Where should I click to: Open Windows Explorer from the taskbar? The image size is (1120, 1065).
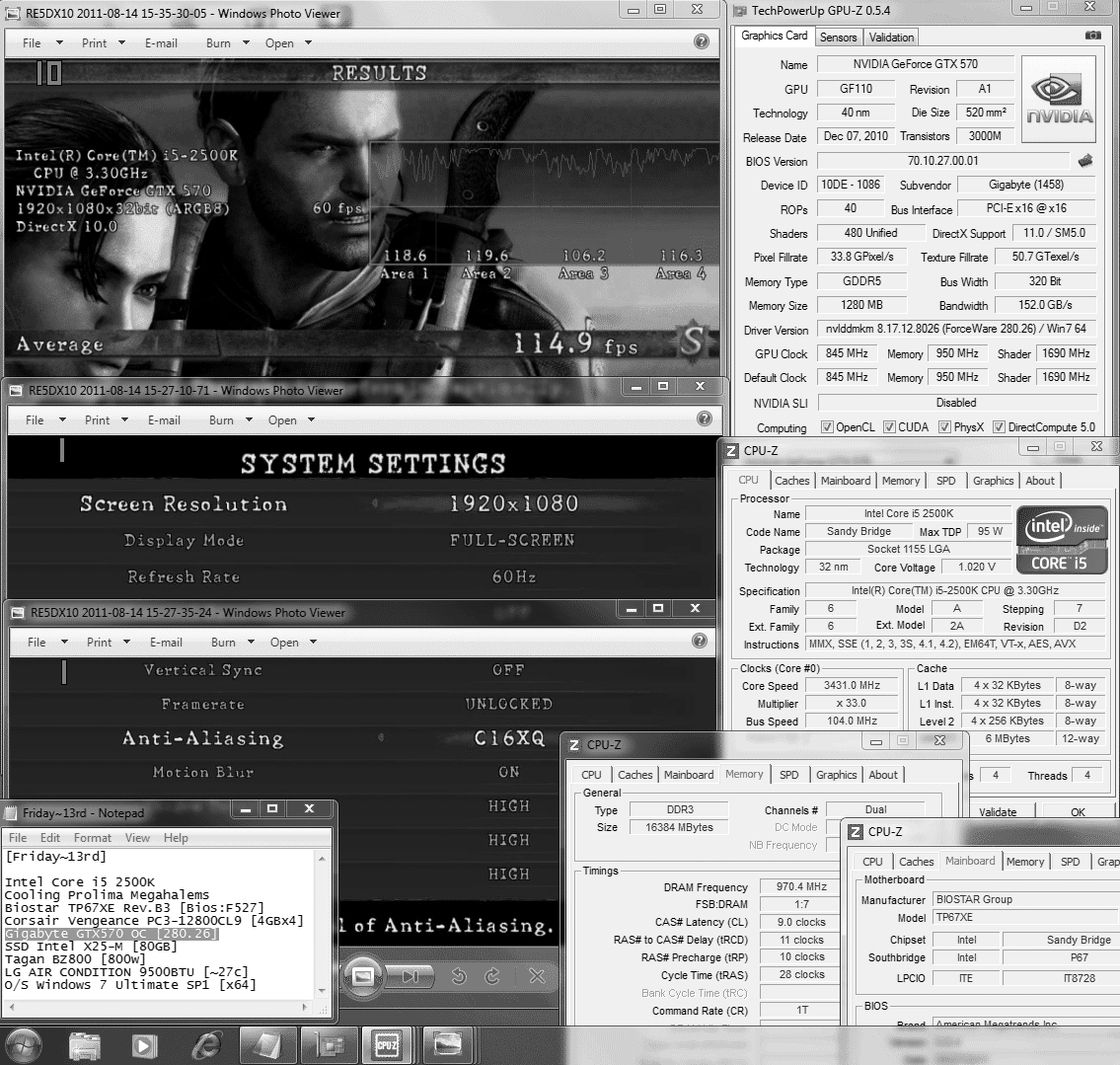coord(84,1046)
